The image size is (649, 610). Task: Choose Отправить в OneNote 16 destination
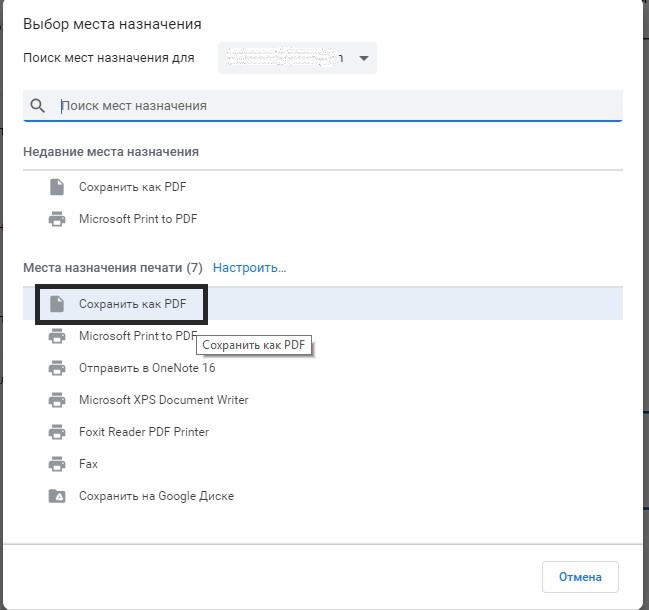point(147,368)
